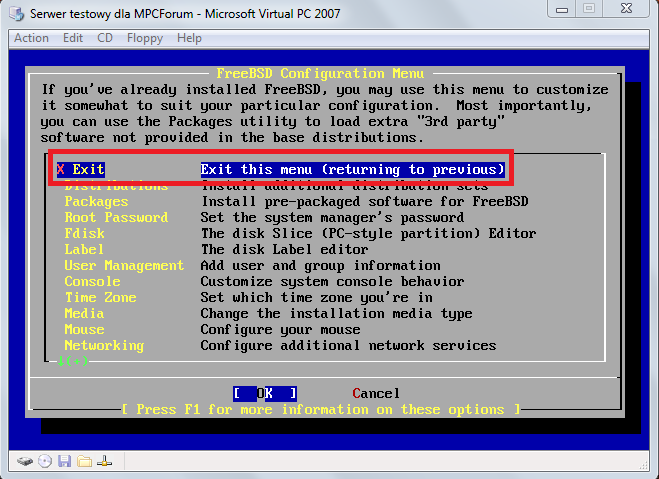Click 'Configure additional network services' text
This screenshot has width=659, height=479.
pyautogui.click(x=348, y=345)
